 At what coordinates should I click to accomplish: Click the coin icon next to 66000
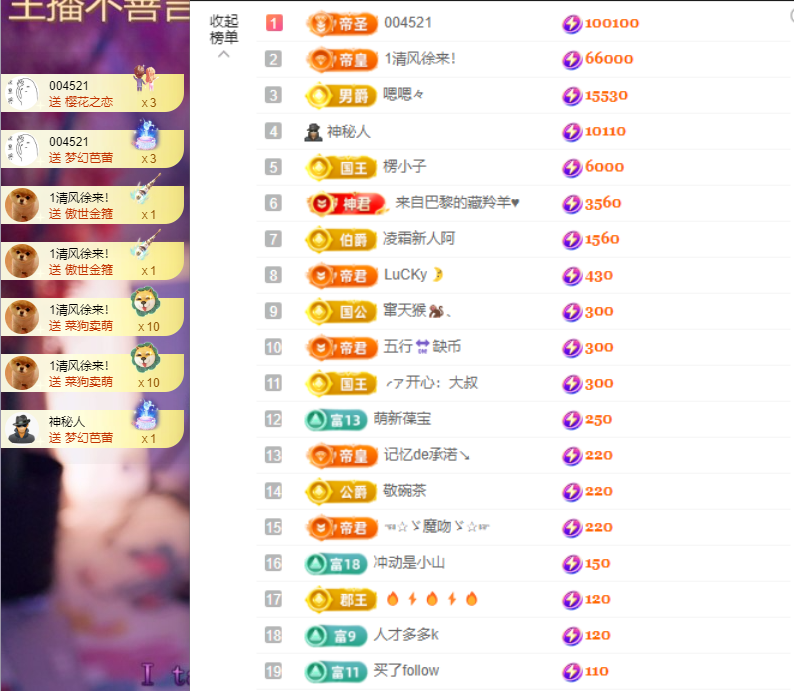pyautogui.click(x=572, y=60)
